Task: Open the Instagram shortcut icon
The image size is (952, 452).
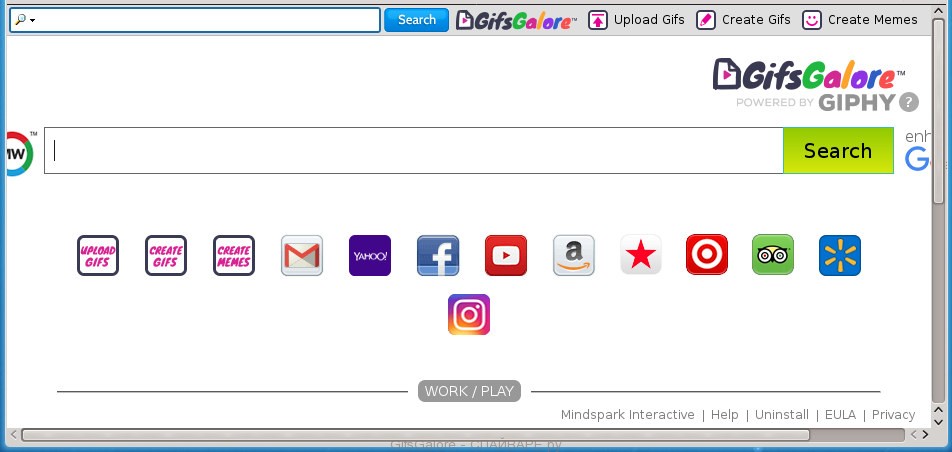Action: click(x=469, y=314)
